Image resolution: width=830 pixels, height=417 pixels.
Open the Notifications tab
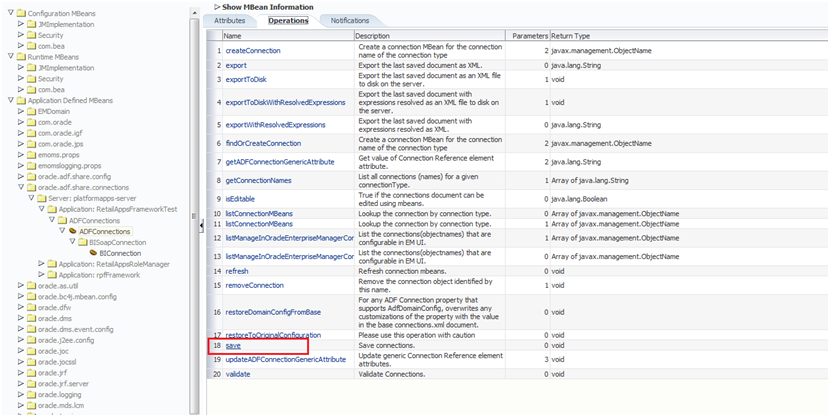[350, 21]
